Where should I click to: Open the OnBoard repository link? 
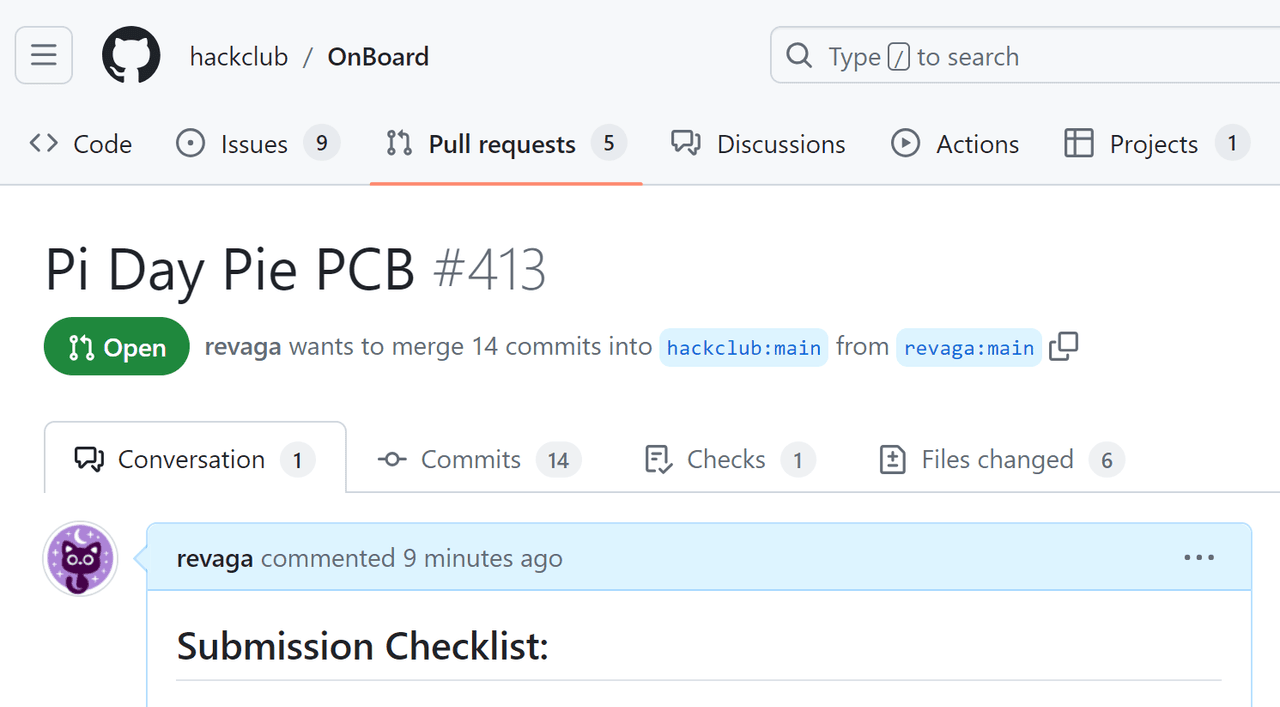[x=378, y=57]
